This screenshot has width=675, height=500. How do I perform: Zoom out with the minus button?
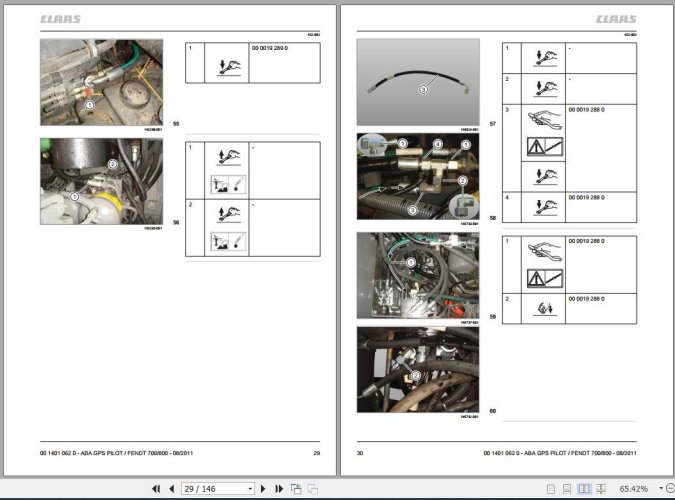[x=670, y=488]
